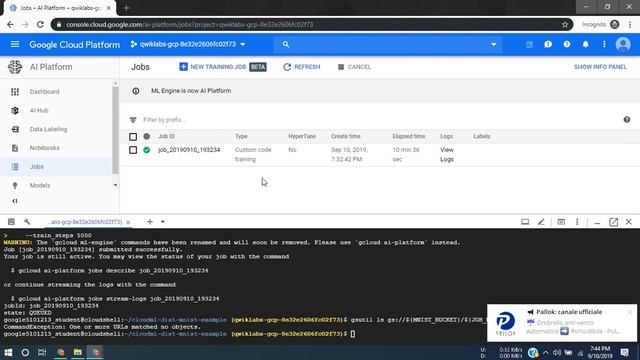Viewport: 640px width, 360px height.
Task: Open the Cloud Shell more options menu
Action: click(577, 222)
